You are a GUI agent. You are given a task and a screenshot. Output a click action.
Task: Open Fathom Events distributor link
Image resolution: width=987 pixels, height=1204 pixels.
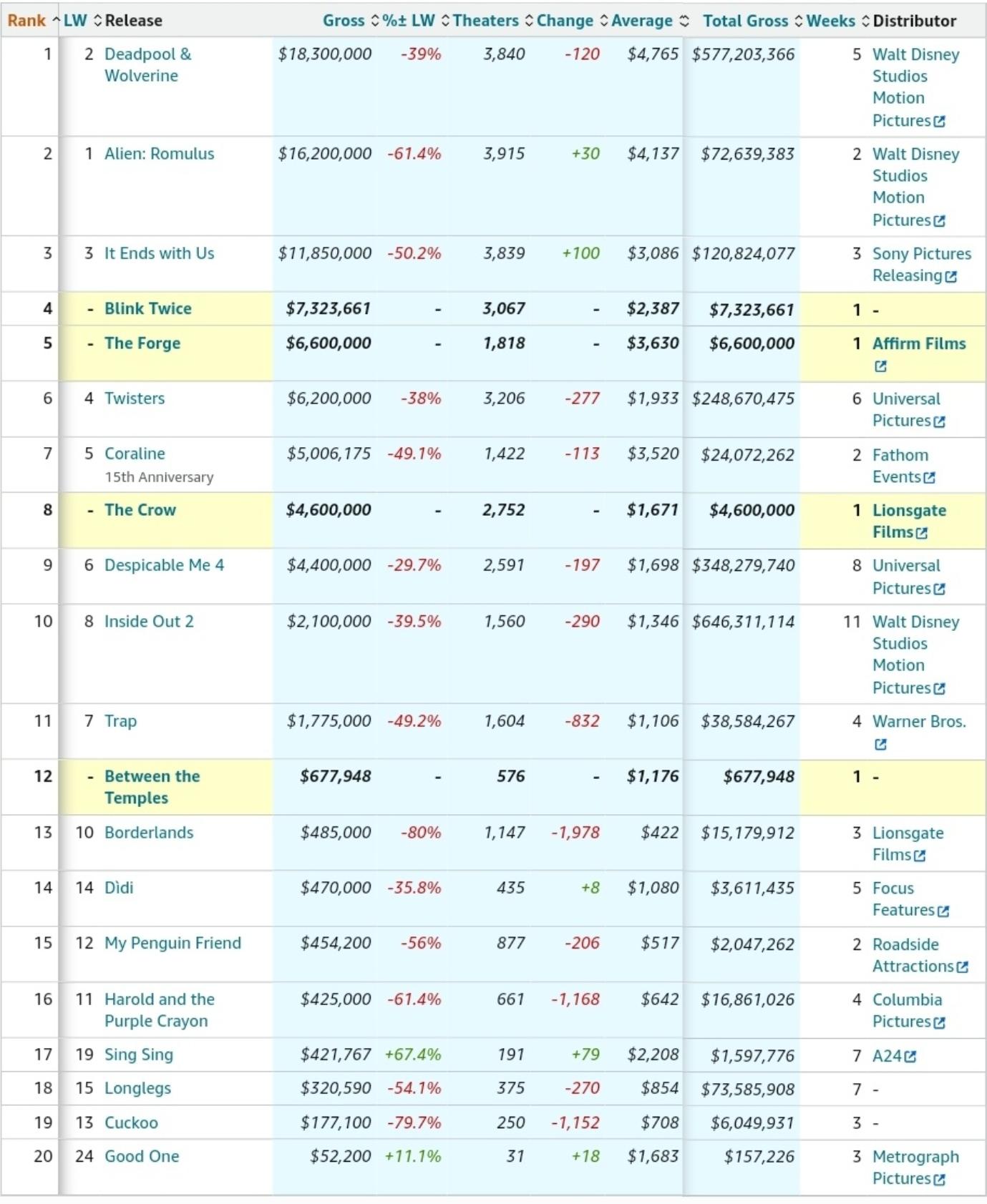click(x=903, y=465)
